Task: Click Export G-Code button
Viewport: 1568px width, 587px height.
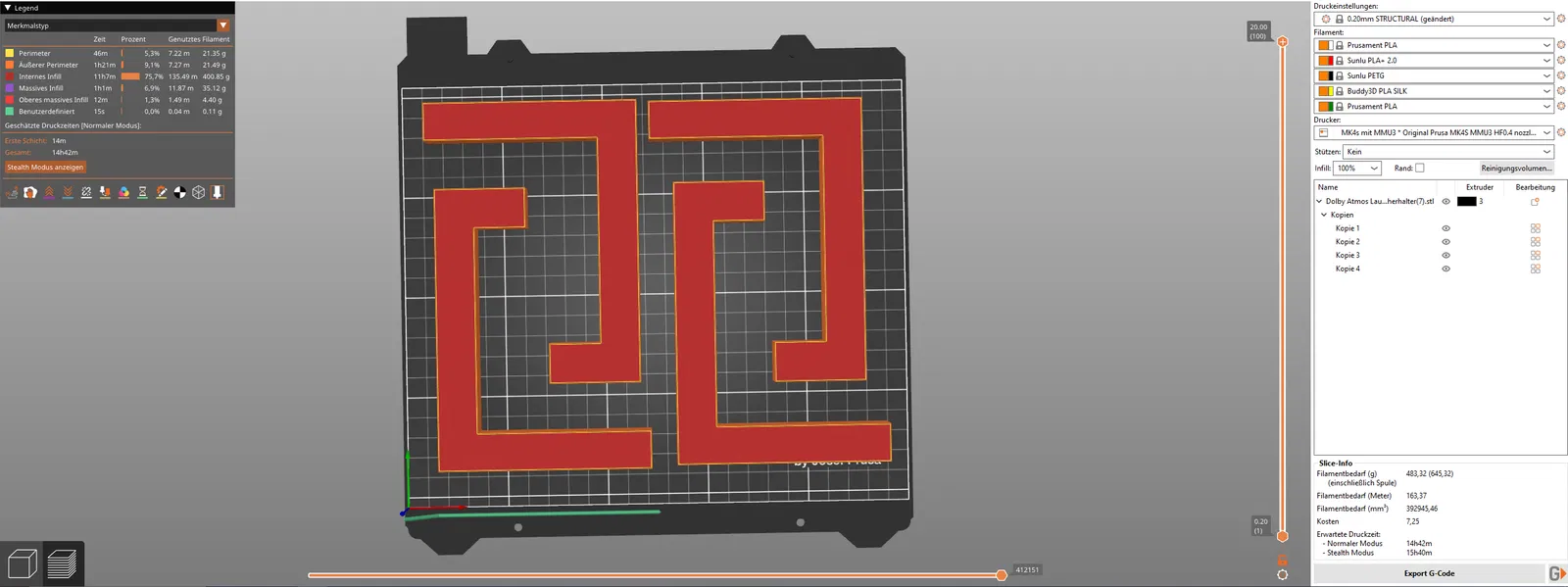Action: pyautogui.click(x=1429, y=573)
